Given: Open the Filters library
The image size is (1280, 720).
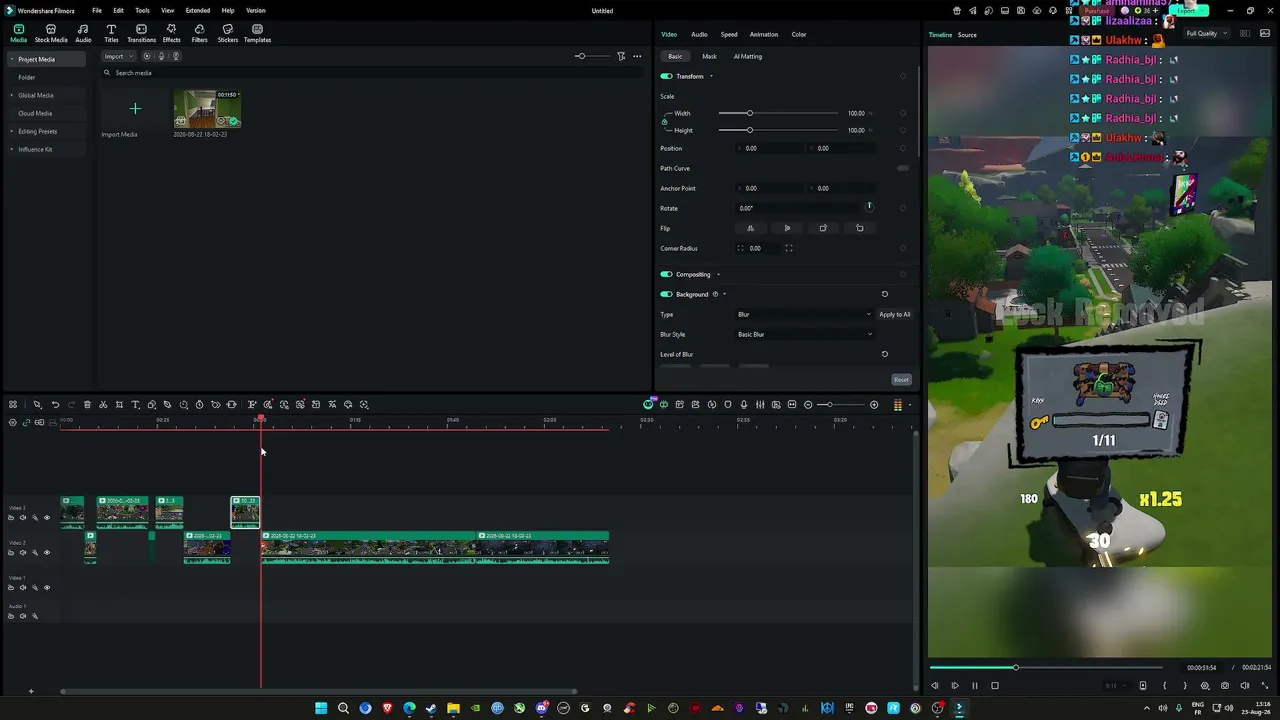Looking at the screenshot, I should pos(200,34).
